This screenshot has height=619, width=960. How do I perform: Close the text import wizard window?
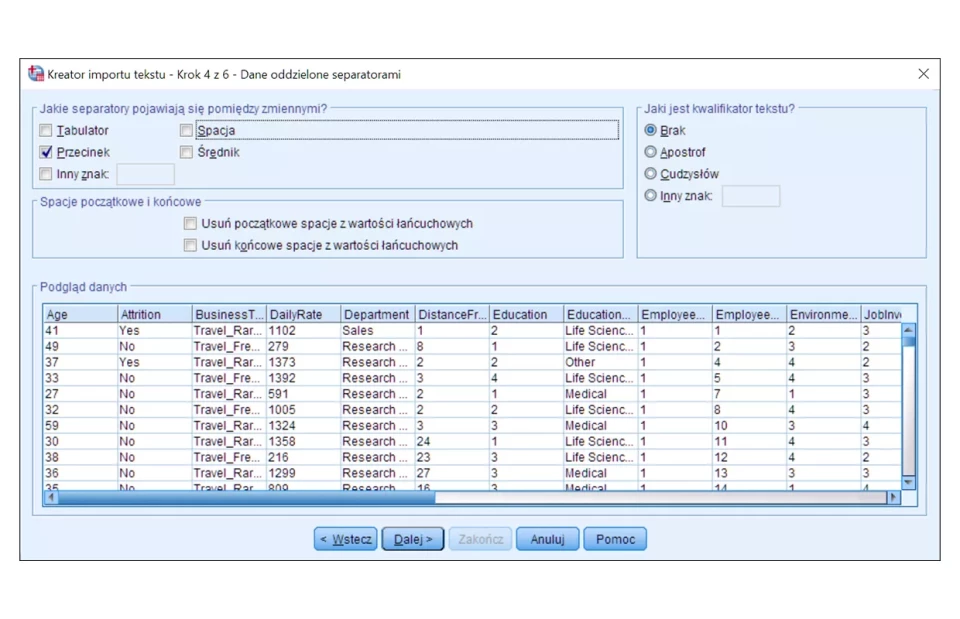coord(923,74)
